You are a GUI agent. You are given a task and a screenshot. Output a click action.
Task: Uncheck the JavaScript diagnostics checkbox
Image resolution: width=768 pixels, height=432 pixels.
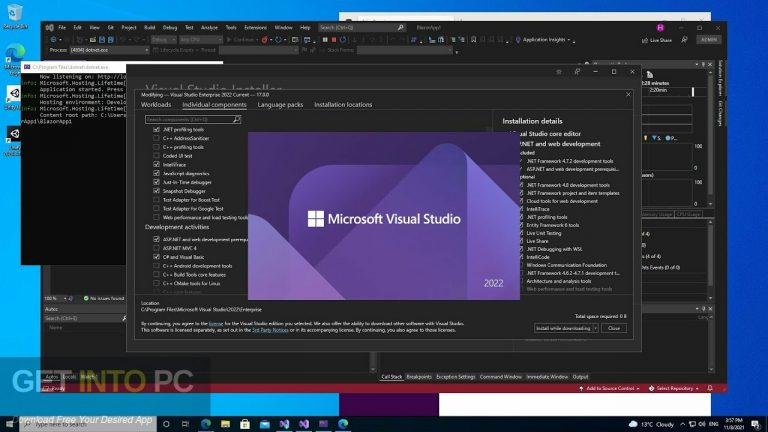156,173
